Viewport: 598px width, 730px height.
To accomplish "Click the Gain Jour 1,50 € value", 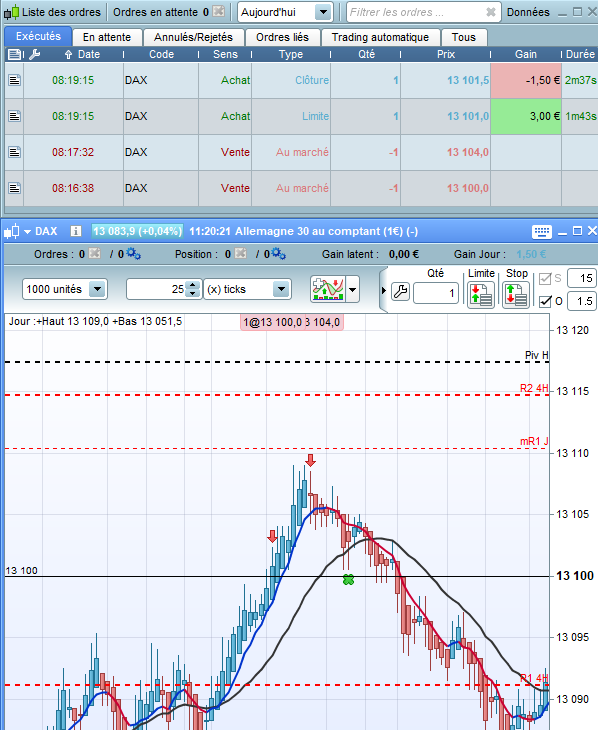I will coord(531,254).
